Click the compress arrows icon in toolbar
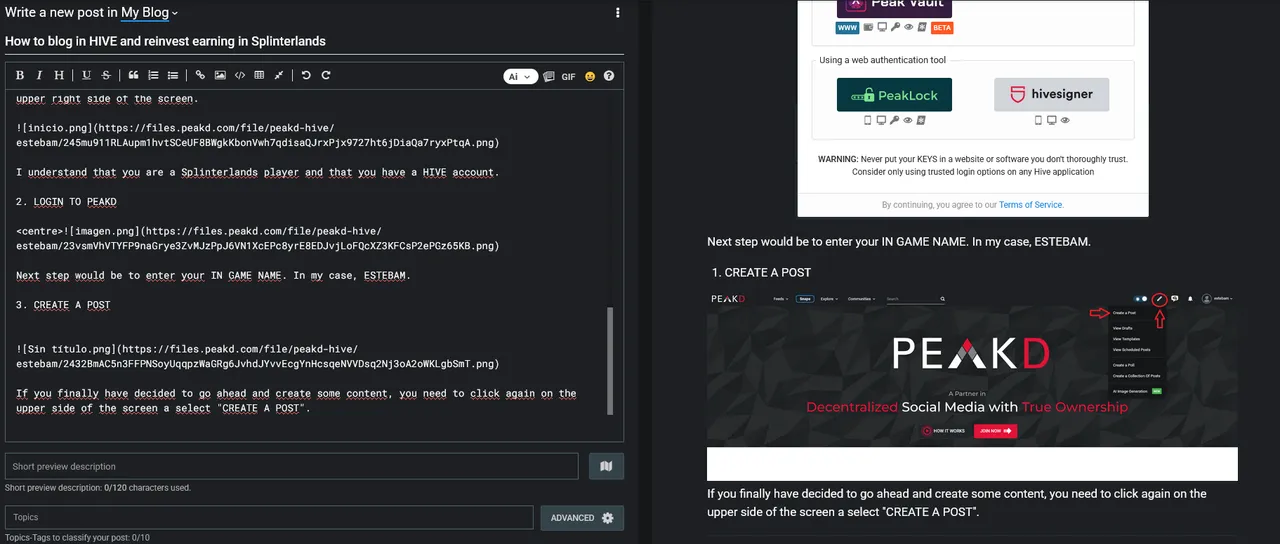 pyautogui.click(x=279, y=76)
